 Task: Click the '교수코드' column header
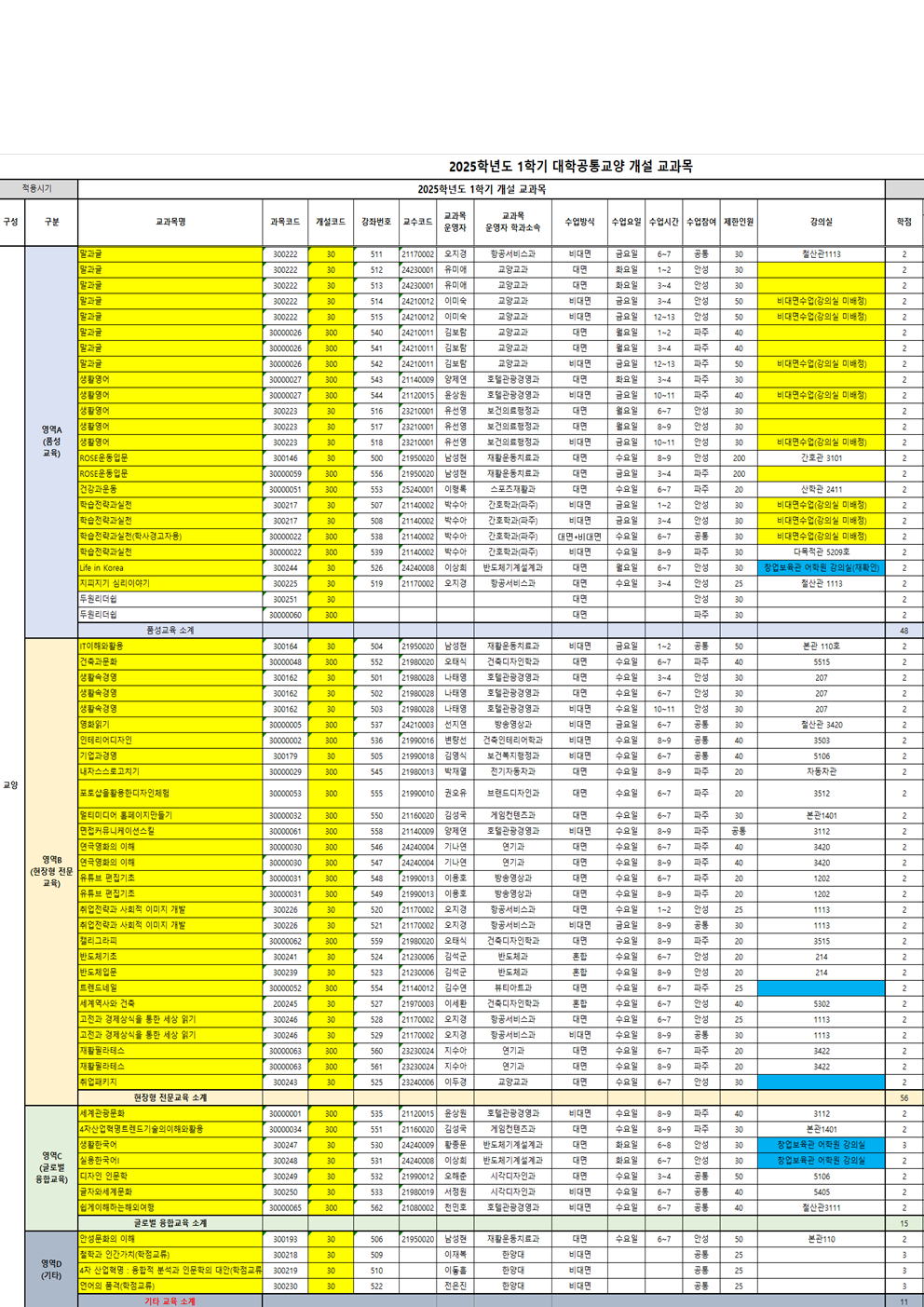tap(417, 222)
